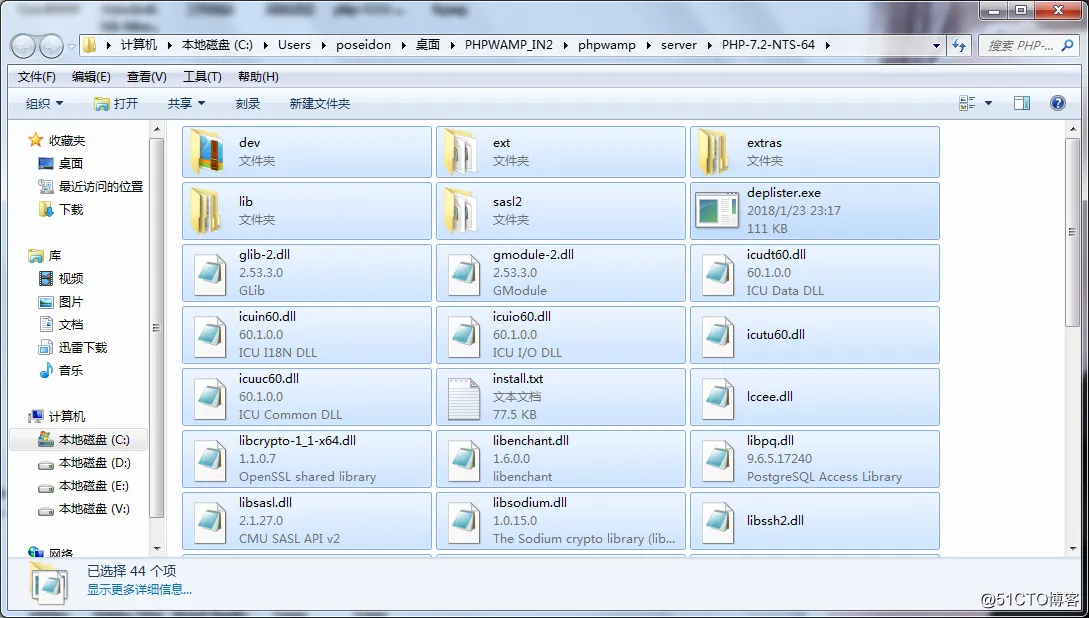Image resolution: width=1089 pixels, height=618 pixels.
Task: Open the sasl2 folder icon
Action: (x=463, y=210)
